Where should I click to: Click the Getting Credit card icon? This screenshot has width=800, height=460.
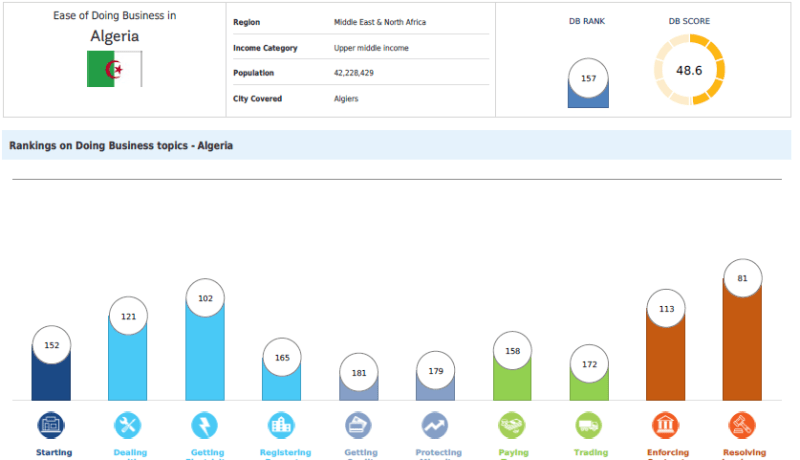click(x=360, y=424)
